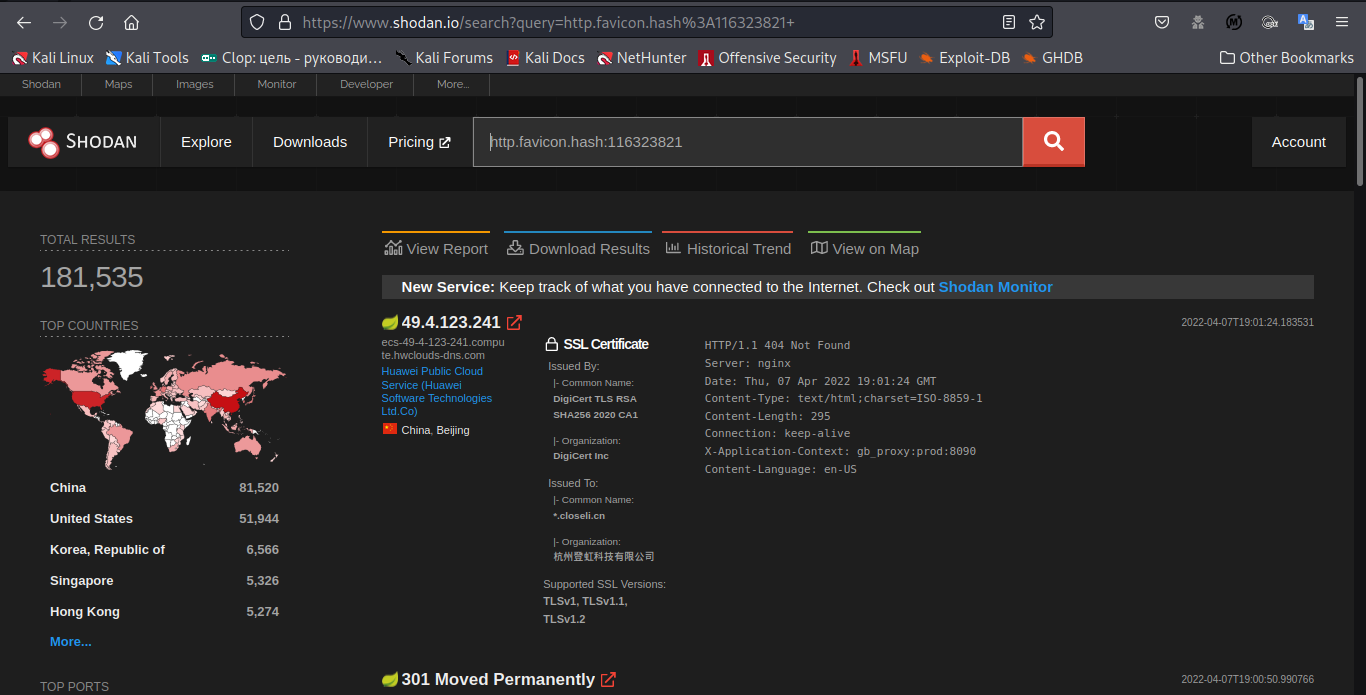Screen dimensions: 1366x695
Task: Switch to the Maps tab in the top strip
Action: click(x=118, y=84)
